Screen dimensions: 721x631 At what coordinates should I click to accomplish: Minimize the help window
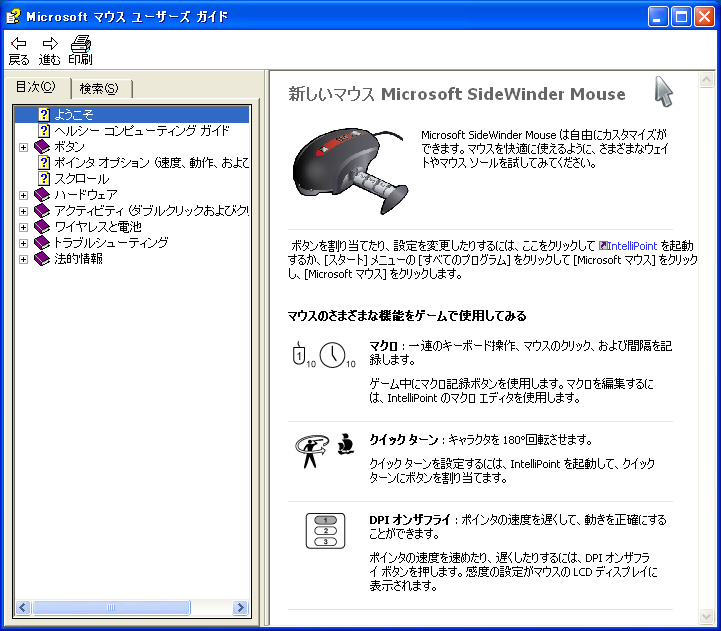tap(658, 17)
